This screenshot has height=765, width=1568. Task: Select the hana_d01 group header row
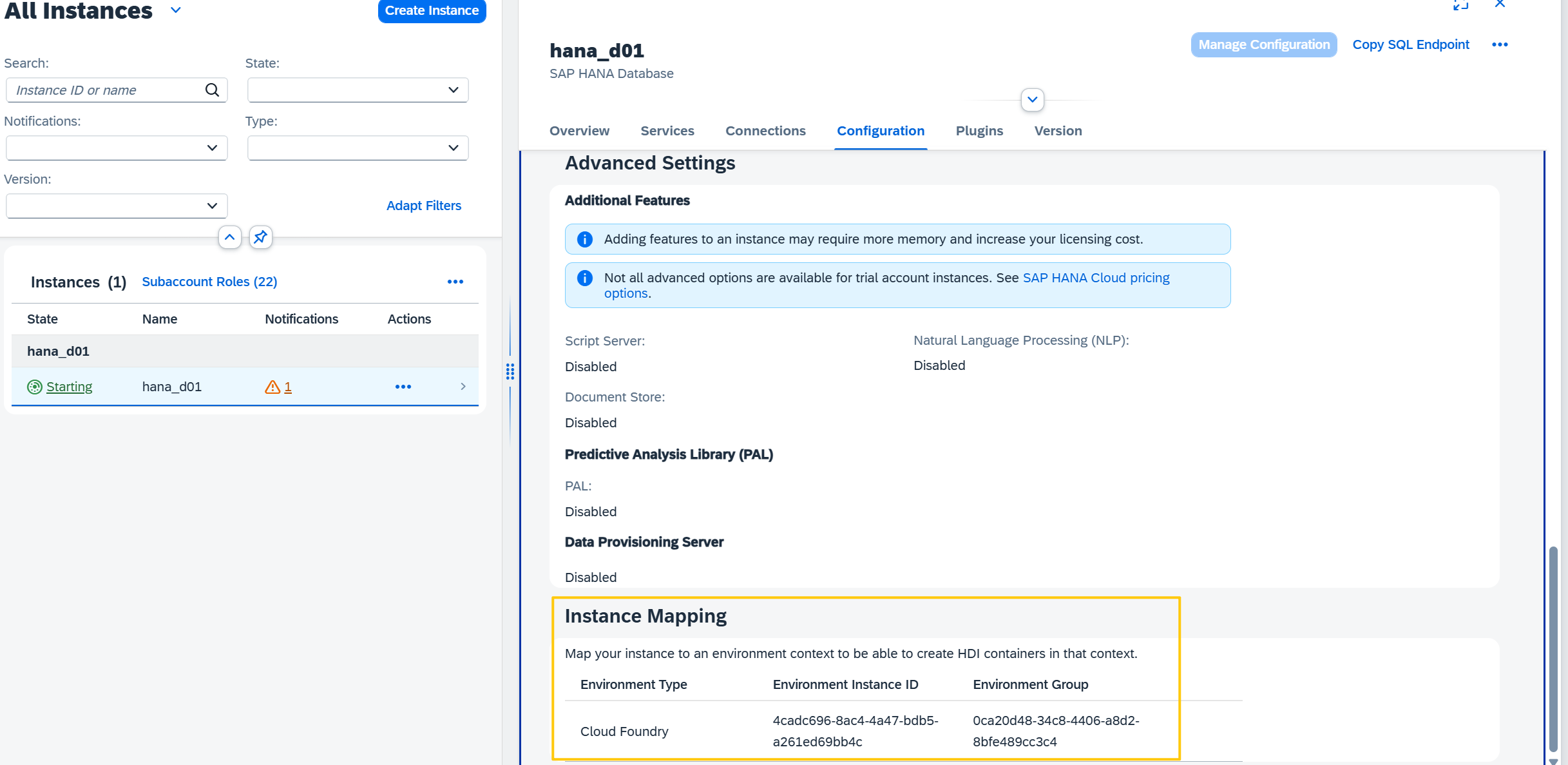click(x=245, y=351)
